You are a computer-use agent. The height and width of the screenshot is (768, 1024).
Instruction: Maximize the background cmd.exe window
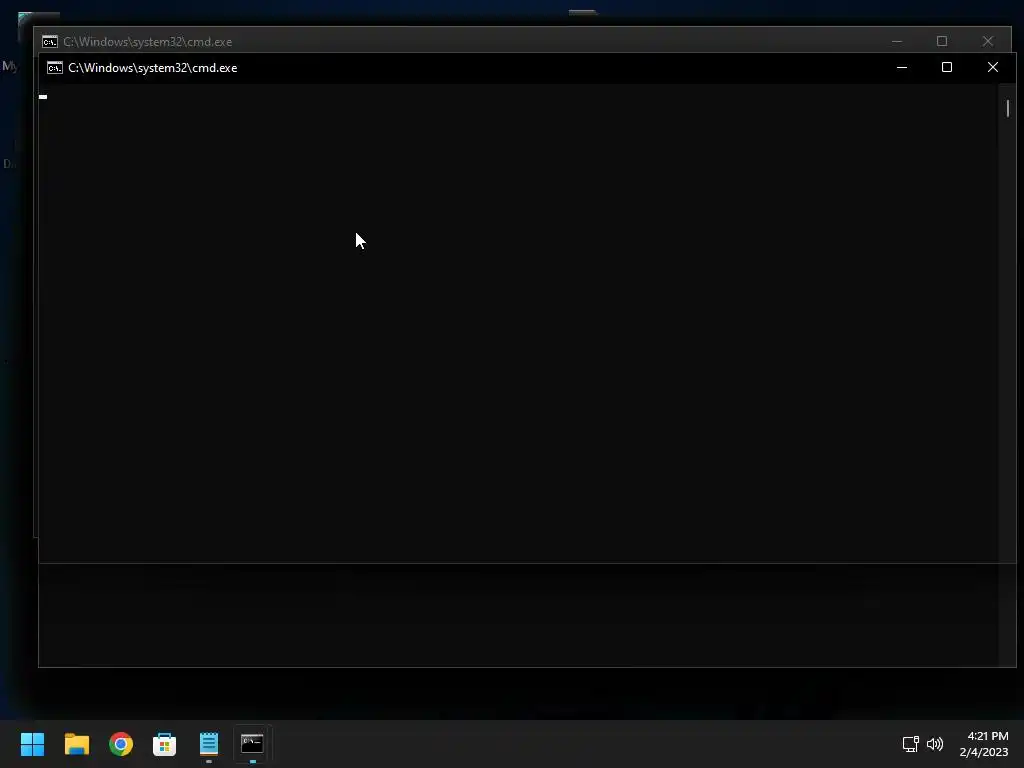pos(942,41)
